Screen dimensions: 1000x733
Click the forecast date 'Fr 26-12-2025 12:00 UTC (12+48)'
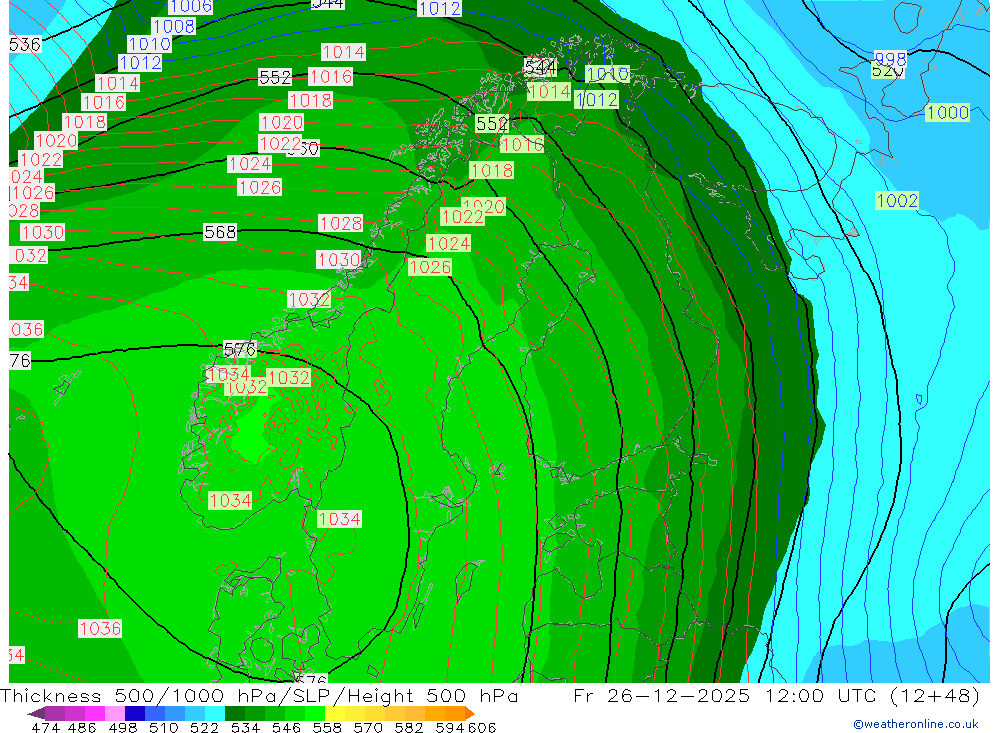click(776, 695)
